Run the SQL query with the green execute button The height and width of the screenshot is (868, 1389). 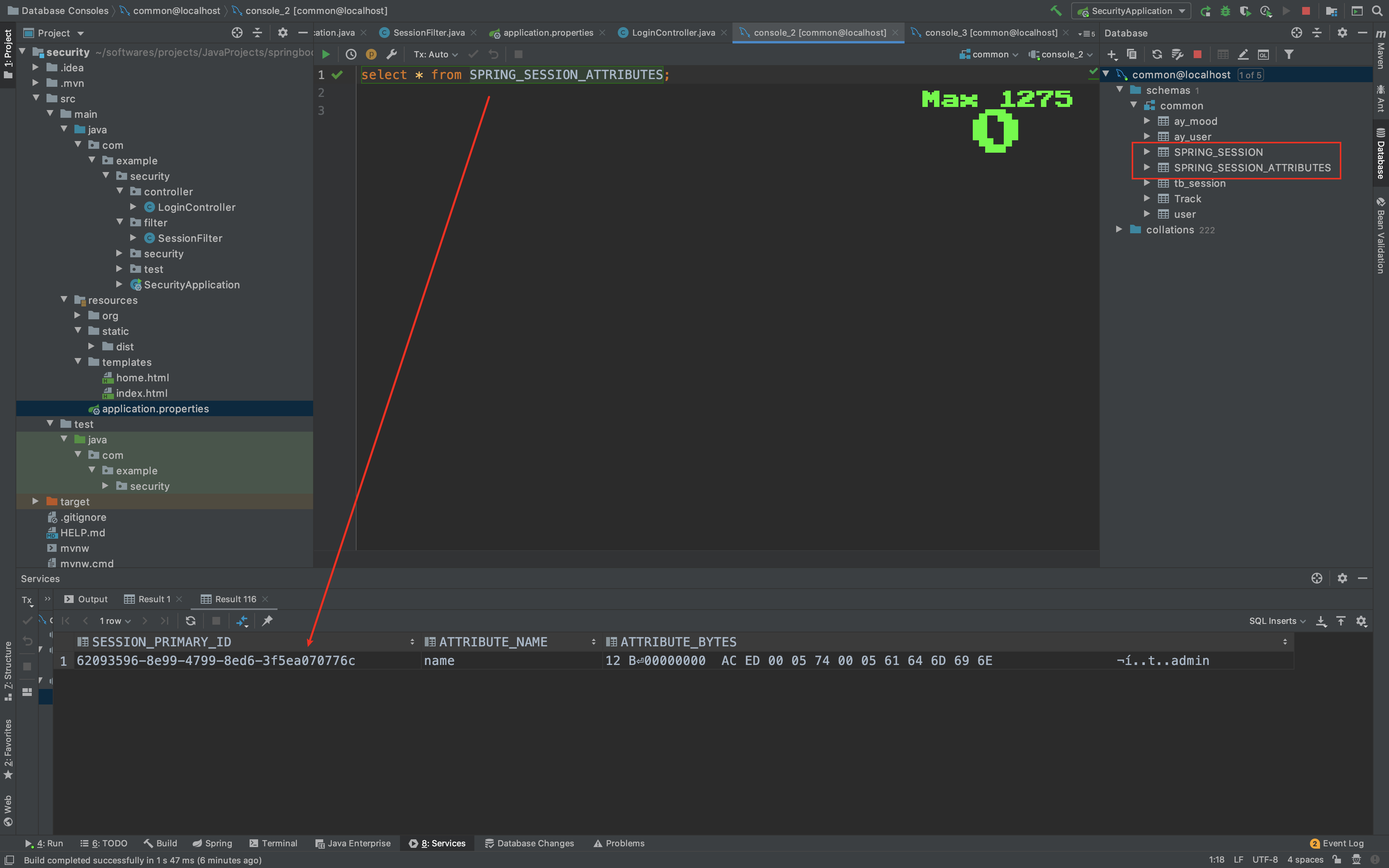point(326,54)
